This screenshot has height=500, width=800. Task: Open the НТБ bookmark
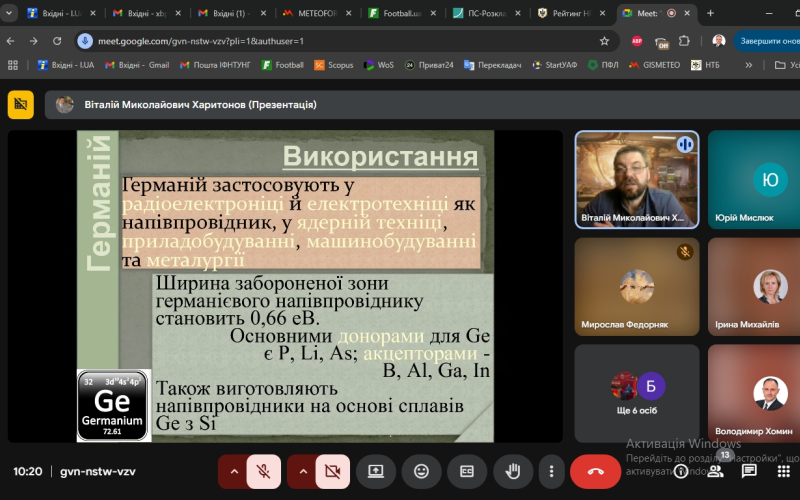[705, 65]
